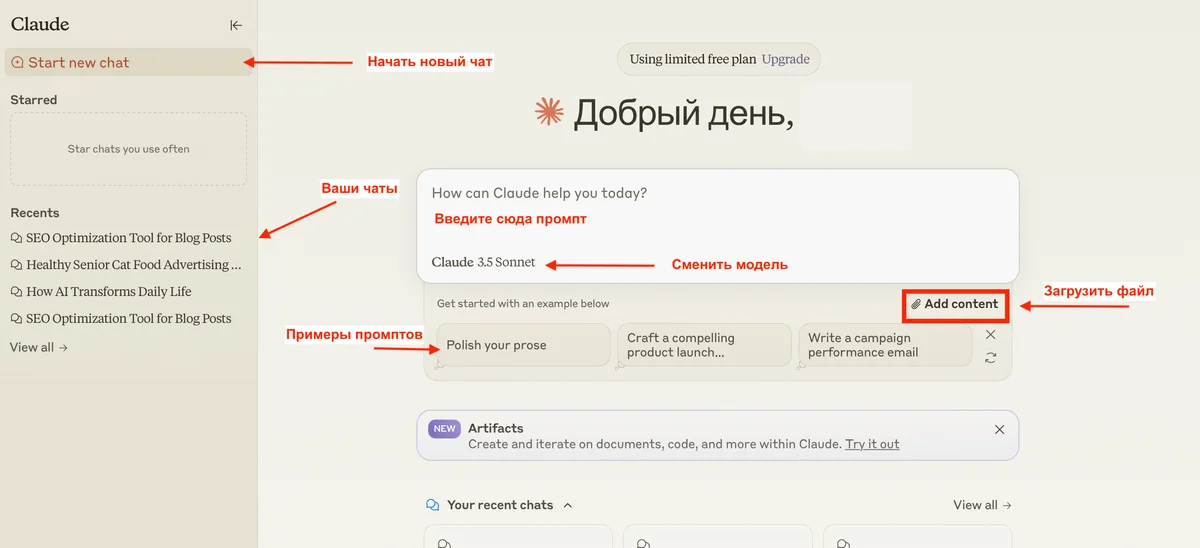
Task: Click the refresh example prompts icon
Action: (990, 358)
